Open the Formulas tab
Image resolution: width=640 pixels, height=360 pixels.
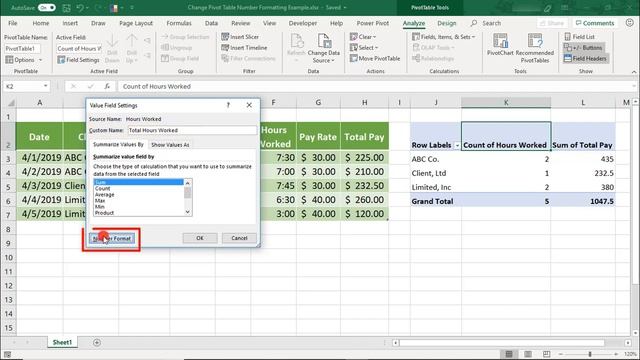point(179,23)
